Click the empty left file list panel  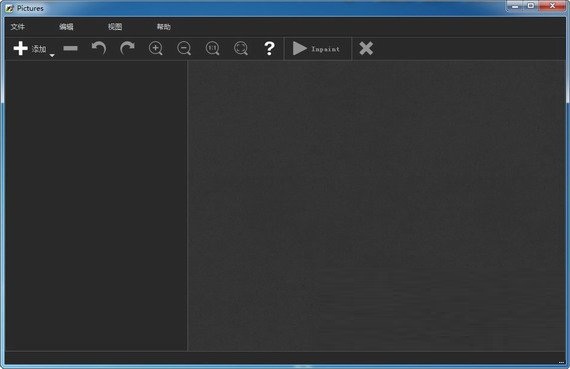click(x=96, y=205)
